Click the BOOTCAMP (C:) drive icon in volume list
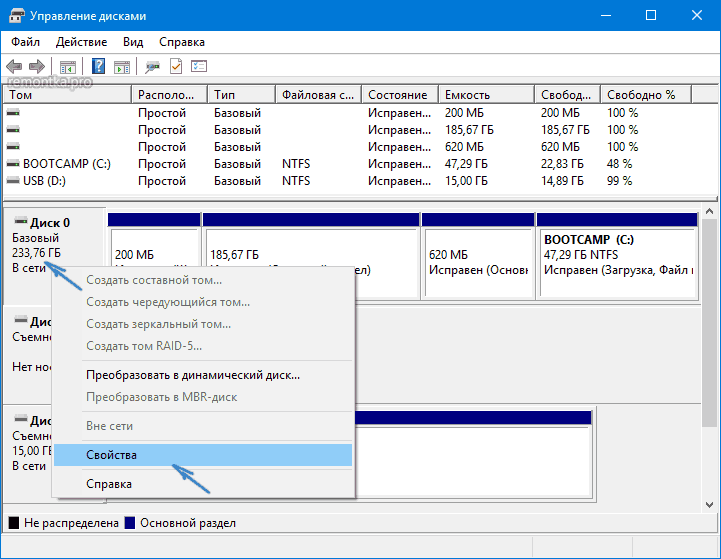 tap(13, 164)
